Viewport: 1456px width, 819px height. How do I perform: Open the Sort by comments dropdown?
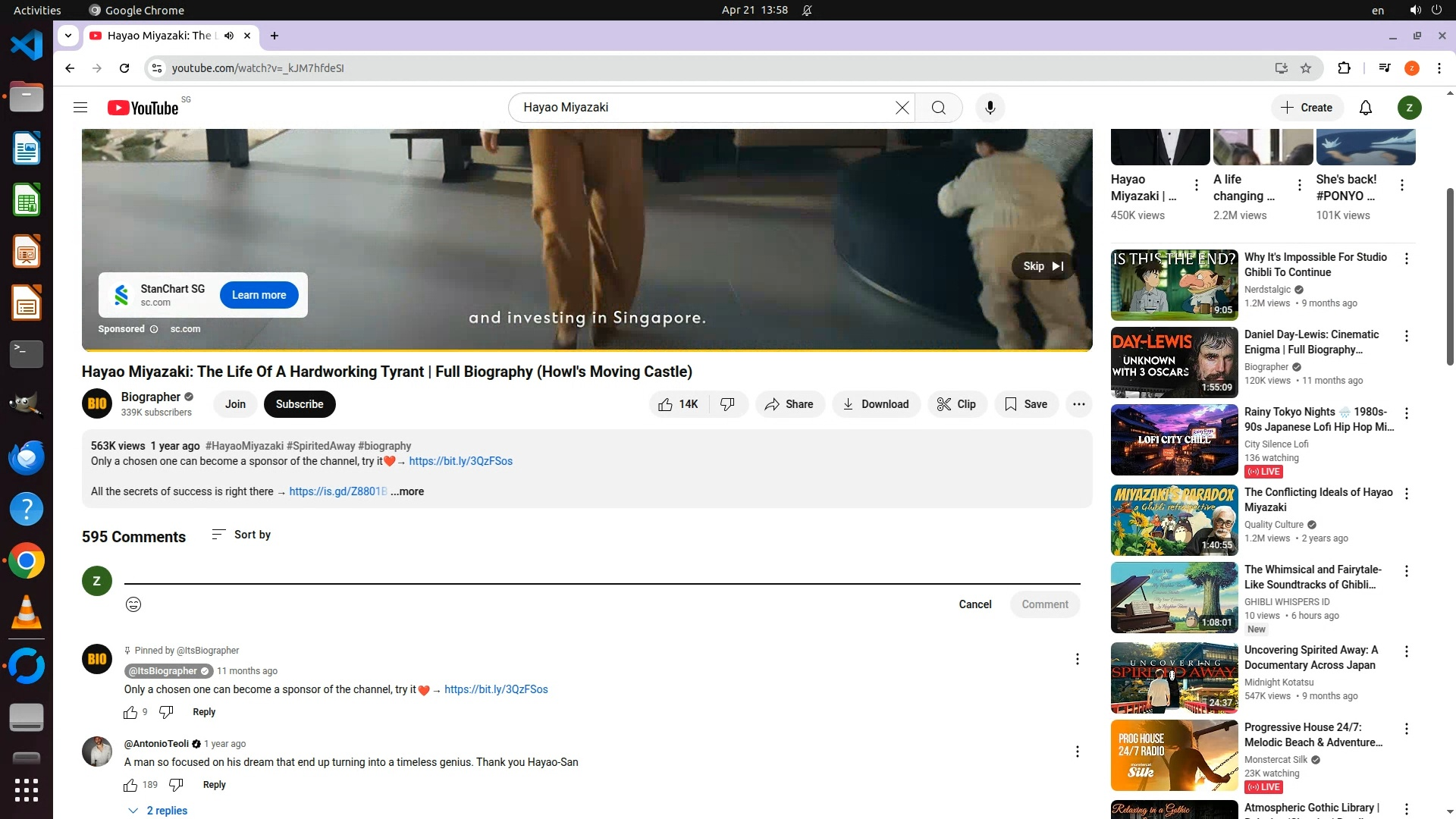pos(241,535)
